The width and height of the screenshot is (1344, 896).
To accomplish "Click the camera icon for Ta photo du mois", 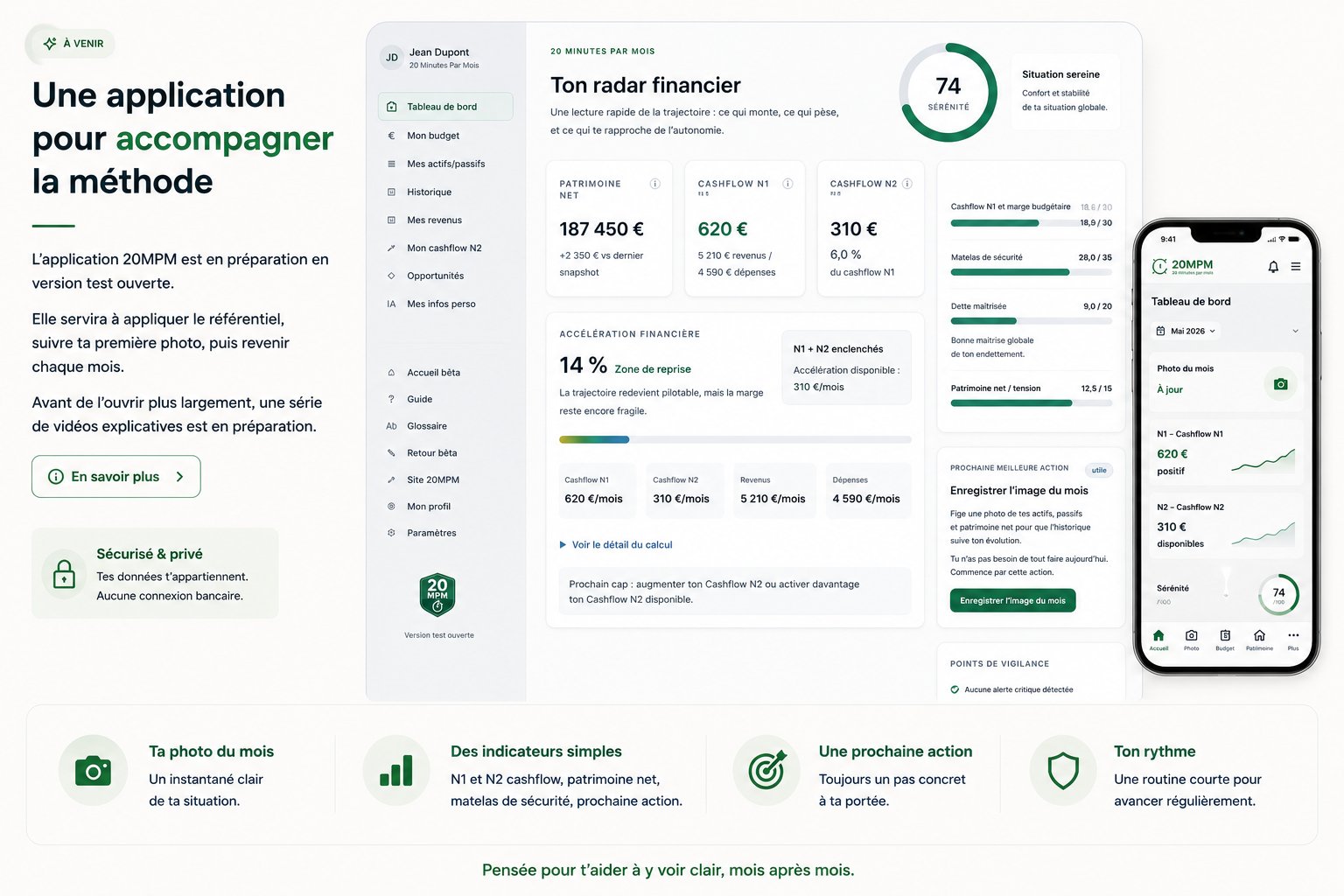I will (93, 770).
